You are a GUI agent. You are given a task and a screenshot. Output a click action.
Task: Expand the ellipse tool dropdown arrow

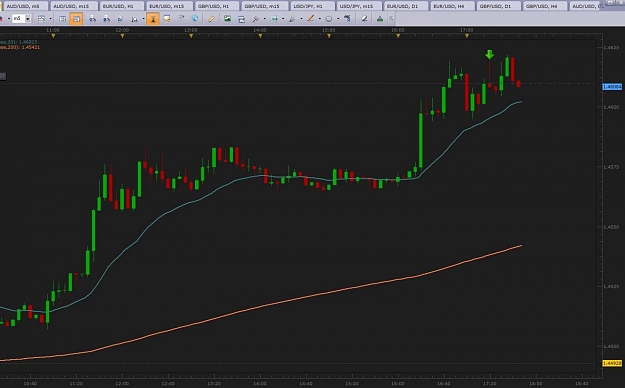338,18
